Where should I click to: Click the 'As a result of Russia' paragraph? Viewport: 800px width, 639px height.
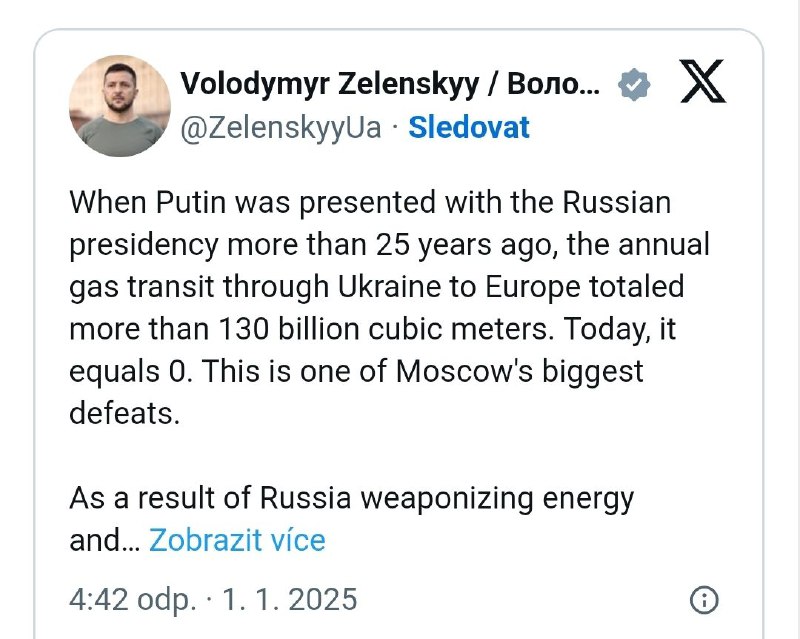350,498
